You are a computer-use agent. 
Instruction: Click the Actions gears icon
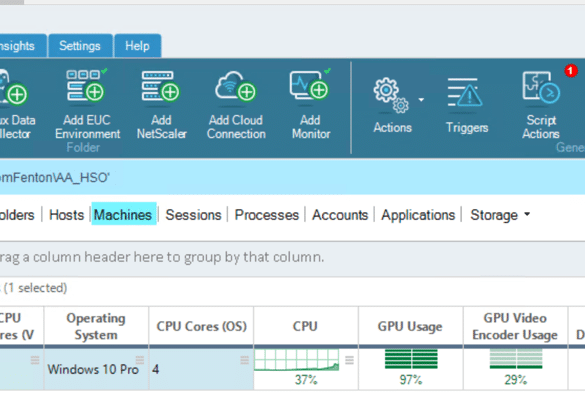tap(391, 95)
